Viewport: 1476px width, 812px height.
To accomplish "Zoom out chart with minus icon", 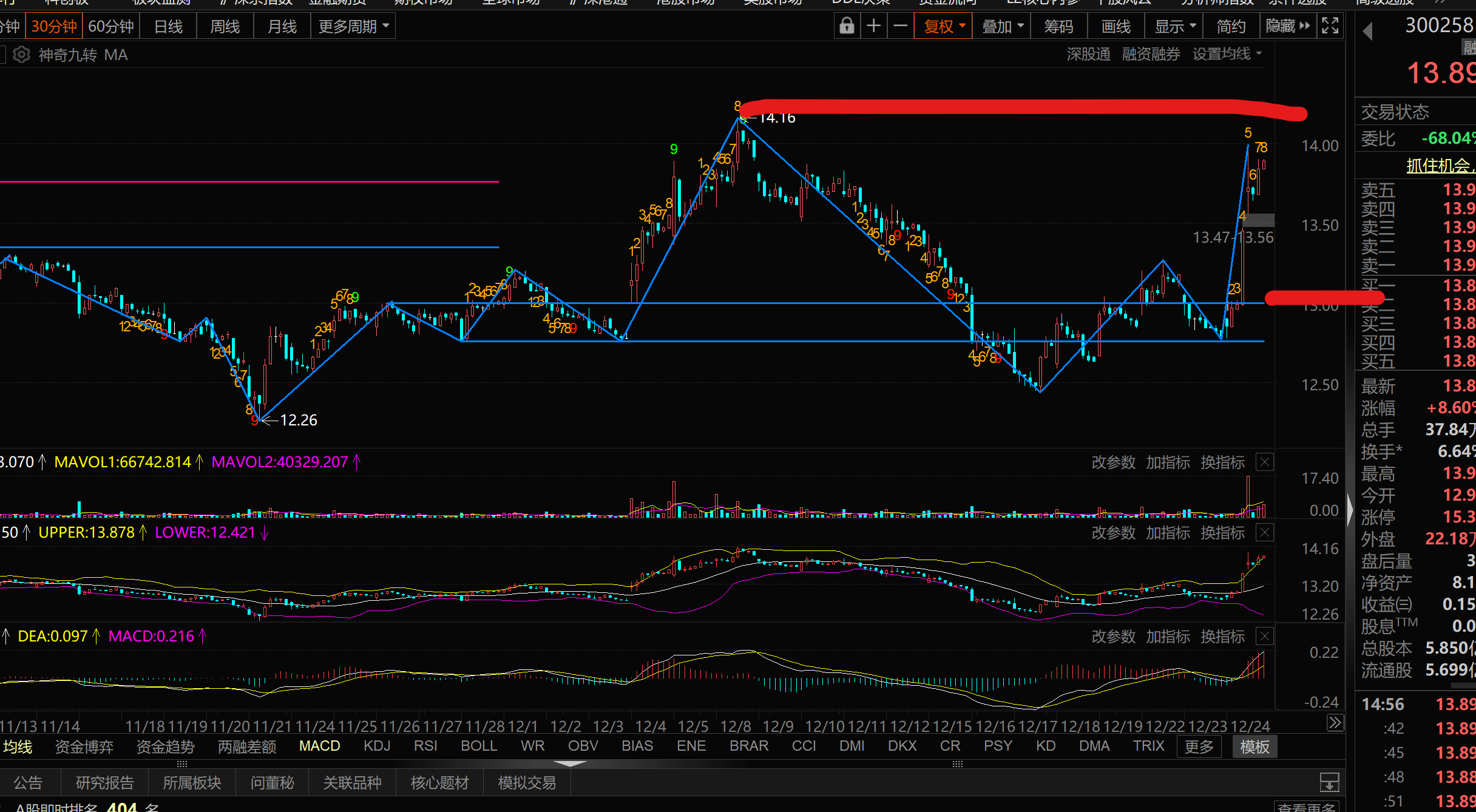I will pyautogui.click(x=901, y=26).
